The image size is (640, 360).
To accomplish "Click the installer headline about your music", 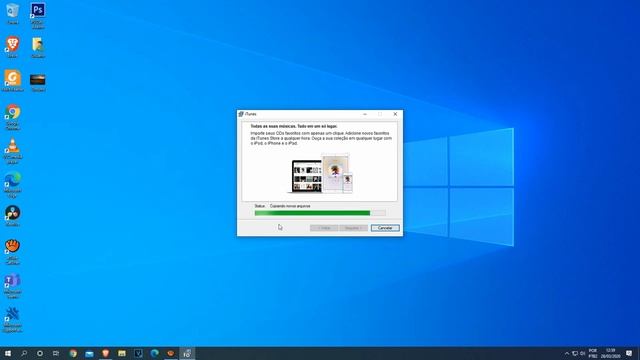I will (294, 127).
